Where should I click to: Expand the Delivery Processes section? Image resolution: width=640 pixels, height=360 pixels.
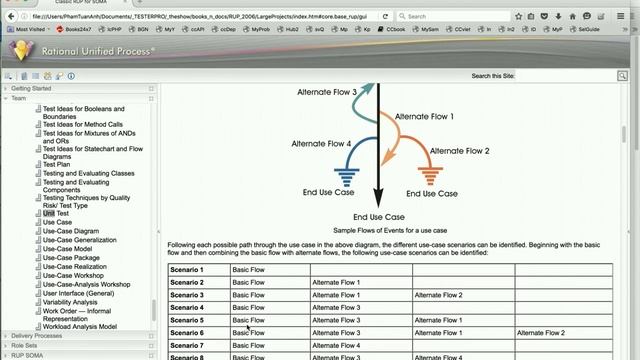[5, 336]
